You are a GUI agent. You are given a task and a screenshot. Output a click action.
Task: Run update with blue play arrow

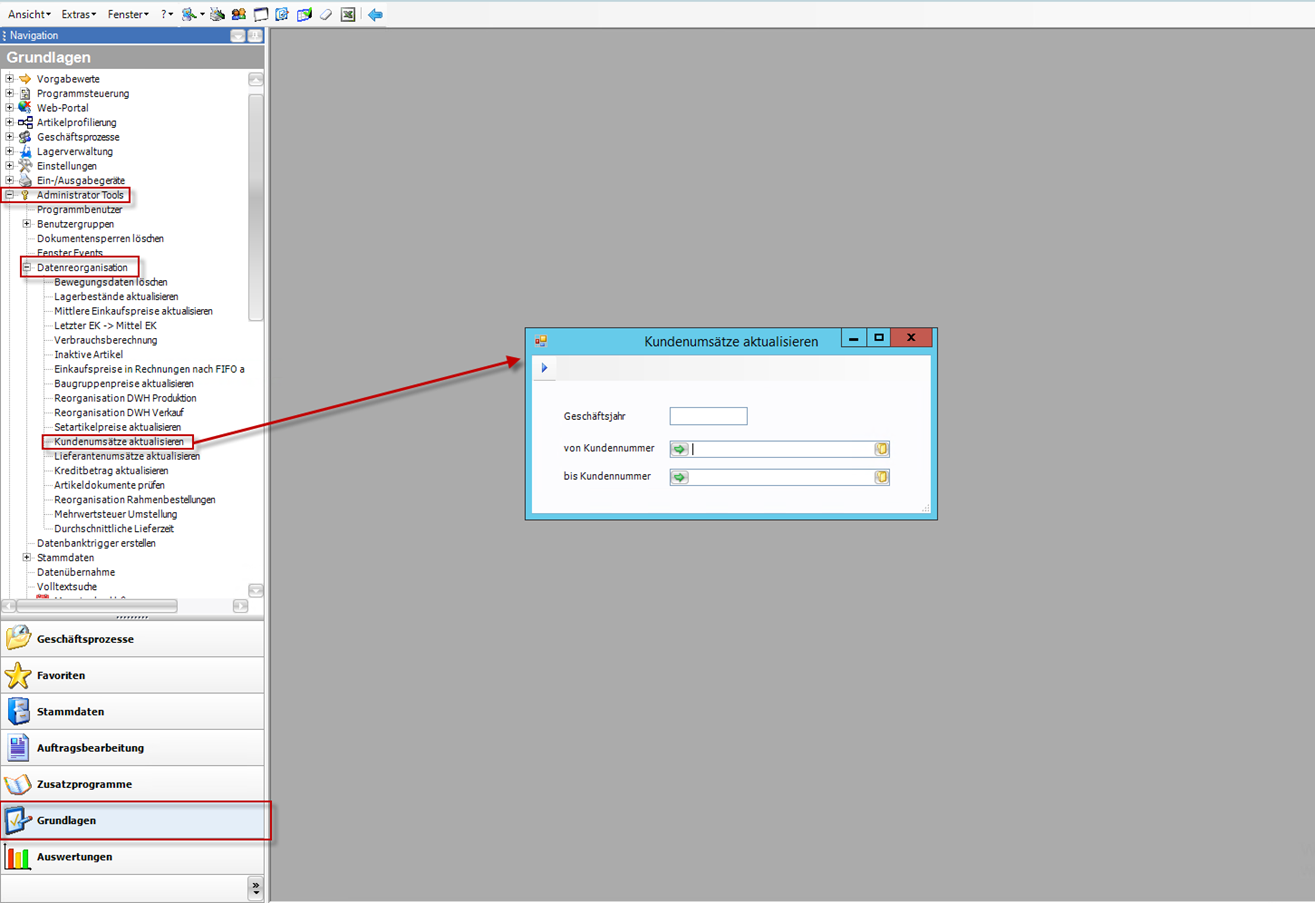(x=544, y=368)
